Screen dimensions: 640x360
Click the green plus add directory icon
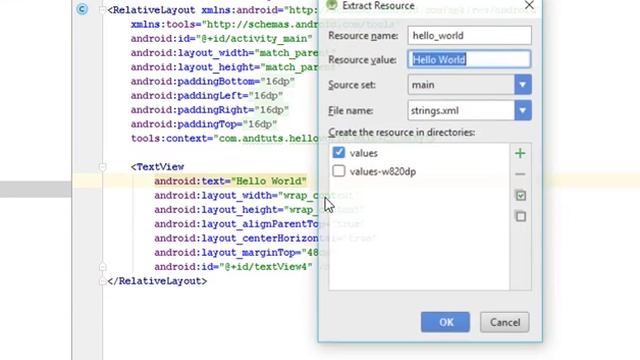[x=520, y=153]
